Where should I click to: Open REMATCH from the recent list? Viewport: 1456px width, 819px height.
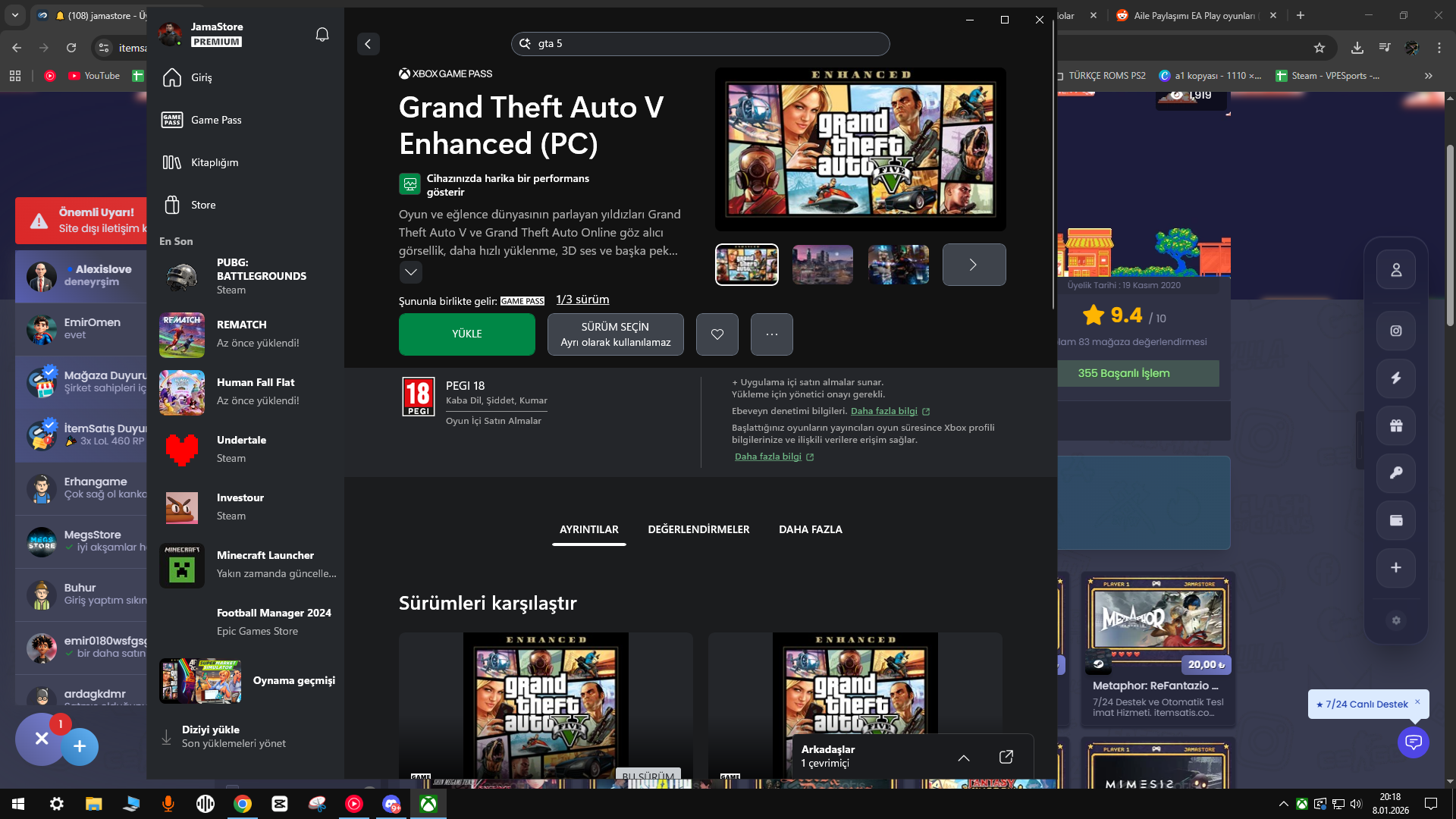tap(247, 334)
